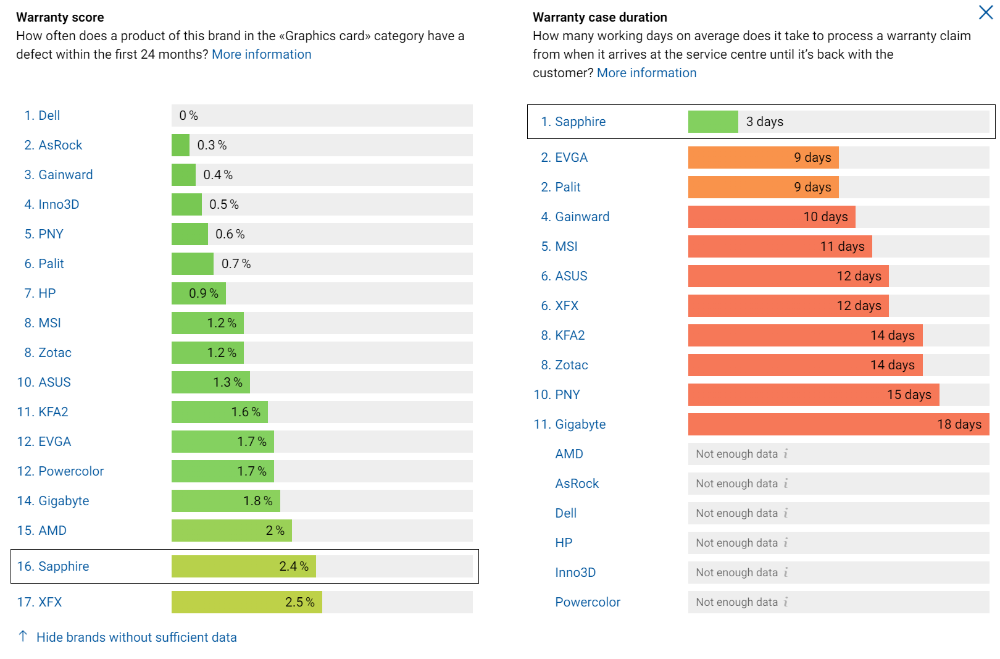Select Dell in the warranty score ranking
This screenshot has width=1000, height=659.
(42, 115)
